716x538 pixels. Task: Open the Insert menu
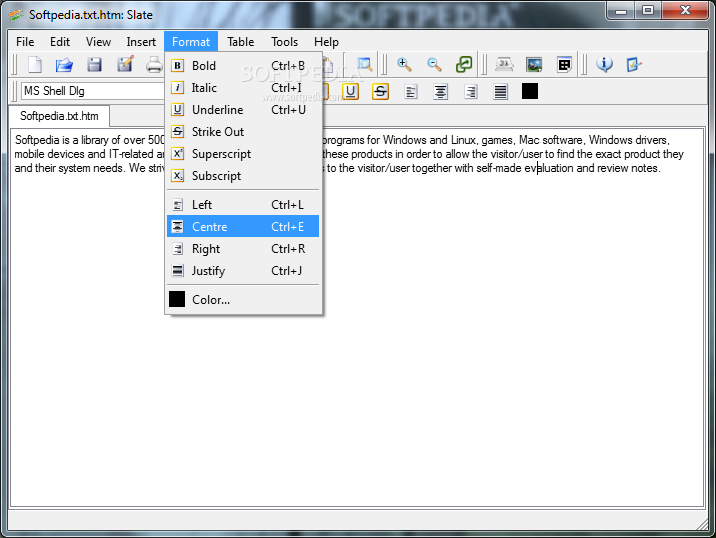pos(141,42)
